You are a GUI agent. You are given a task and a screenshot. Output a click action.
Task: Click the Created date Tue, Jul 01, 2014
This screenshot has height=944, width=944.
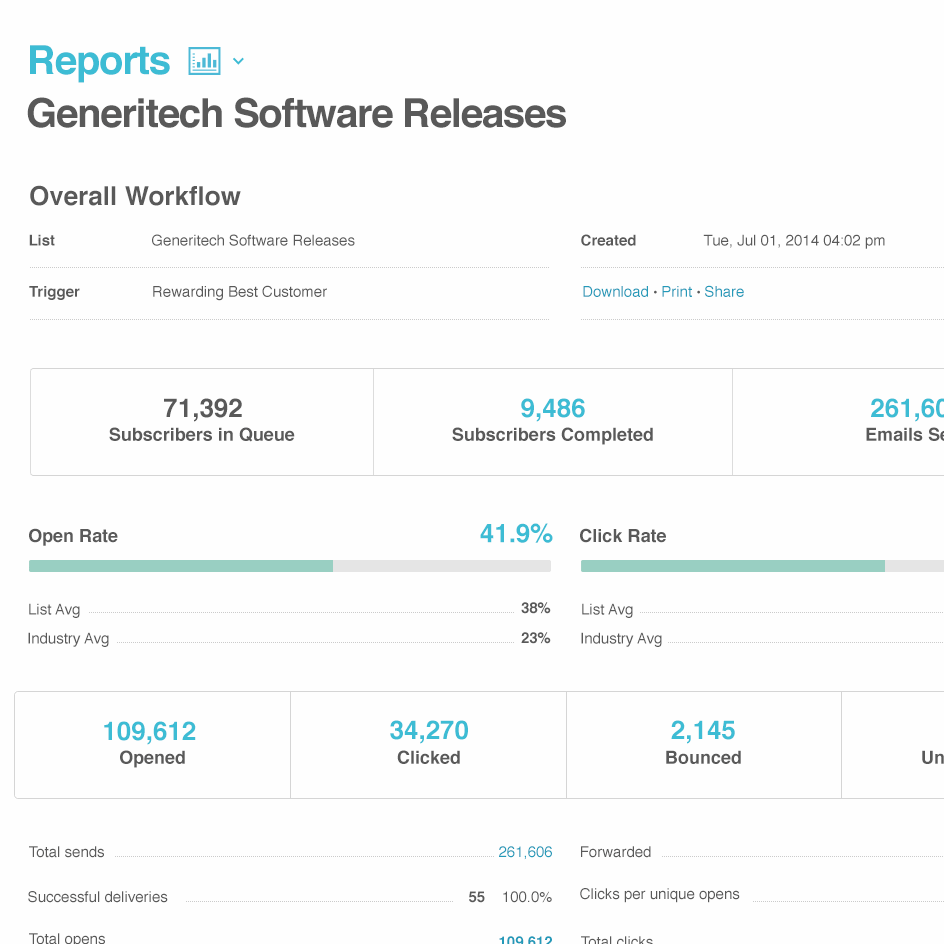pos(794,241)
